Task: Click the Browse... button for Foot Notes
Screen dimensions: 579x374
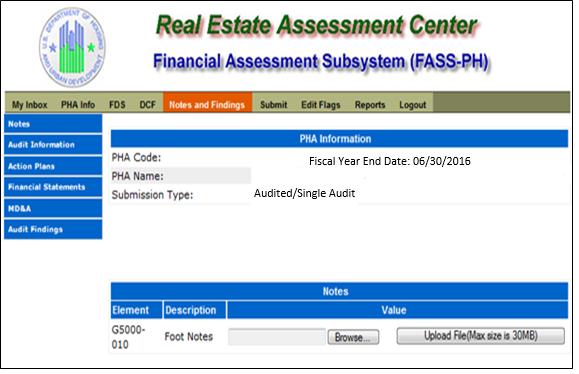Action: coord(353,337)
